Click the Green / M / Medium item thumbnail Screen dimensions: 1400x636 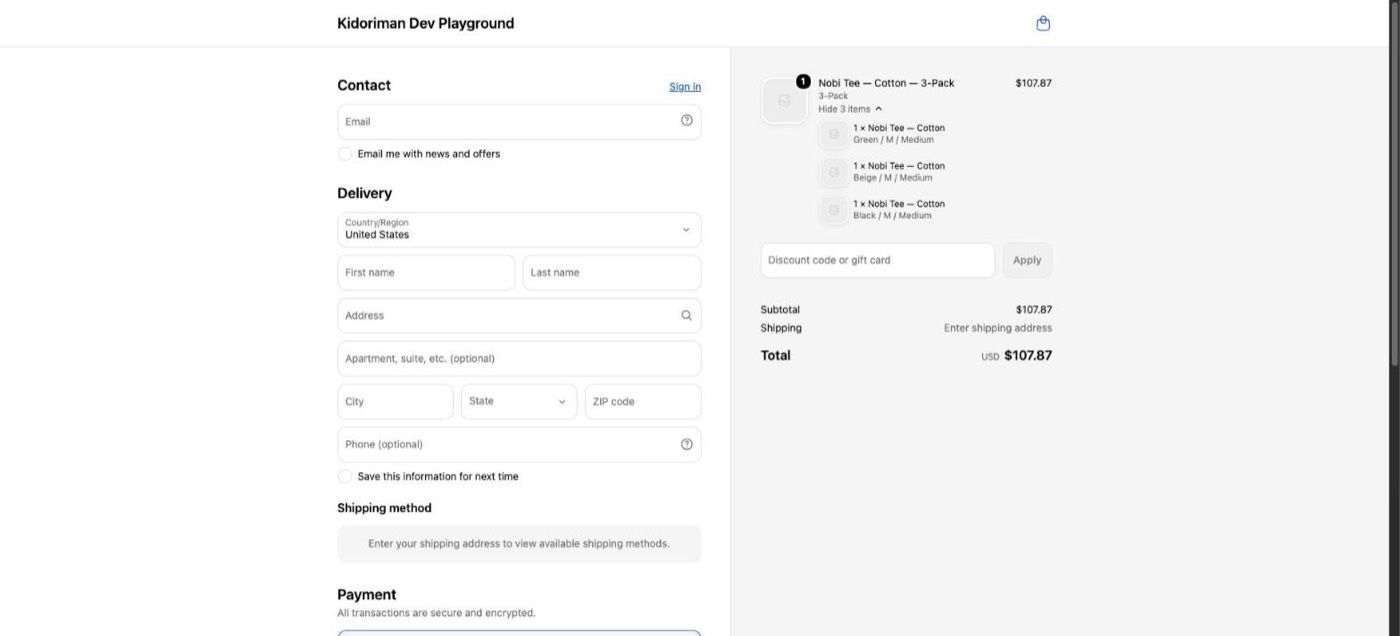tap(834, 134)
